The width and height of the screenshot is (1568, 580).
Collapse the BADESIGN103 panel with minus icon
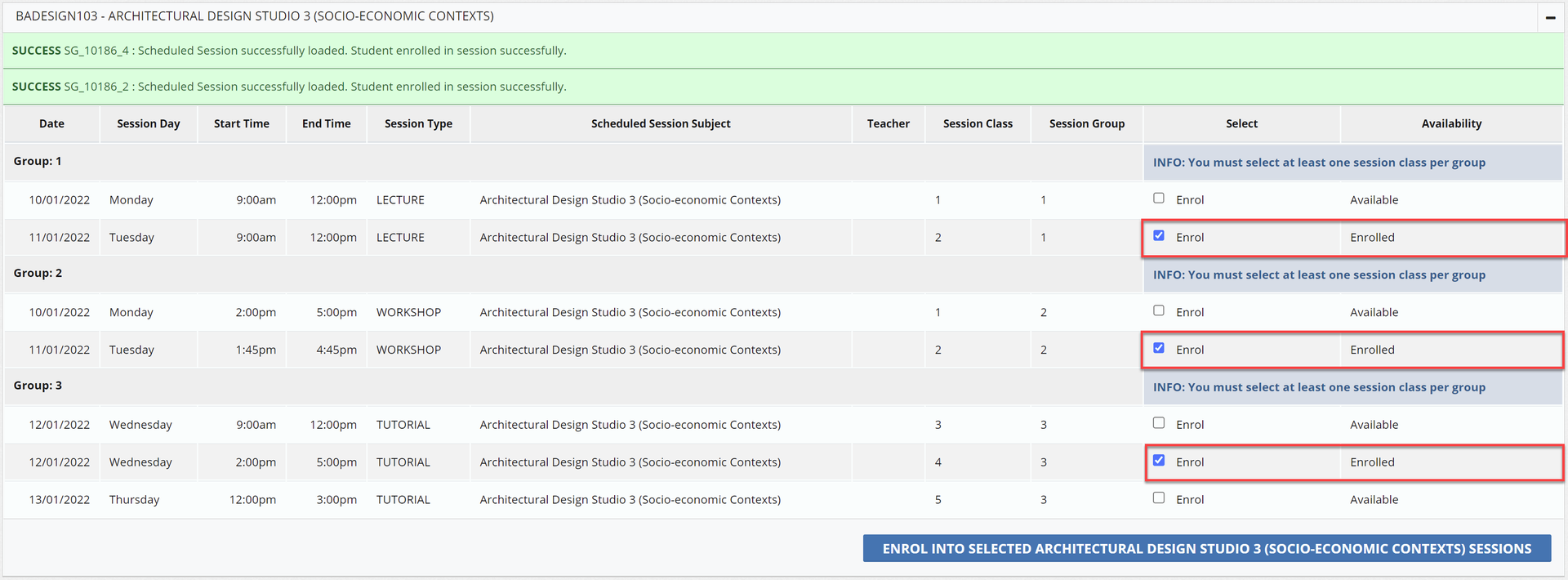coord(1549,17)
